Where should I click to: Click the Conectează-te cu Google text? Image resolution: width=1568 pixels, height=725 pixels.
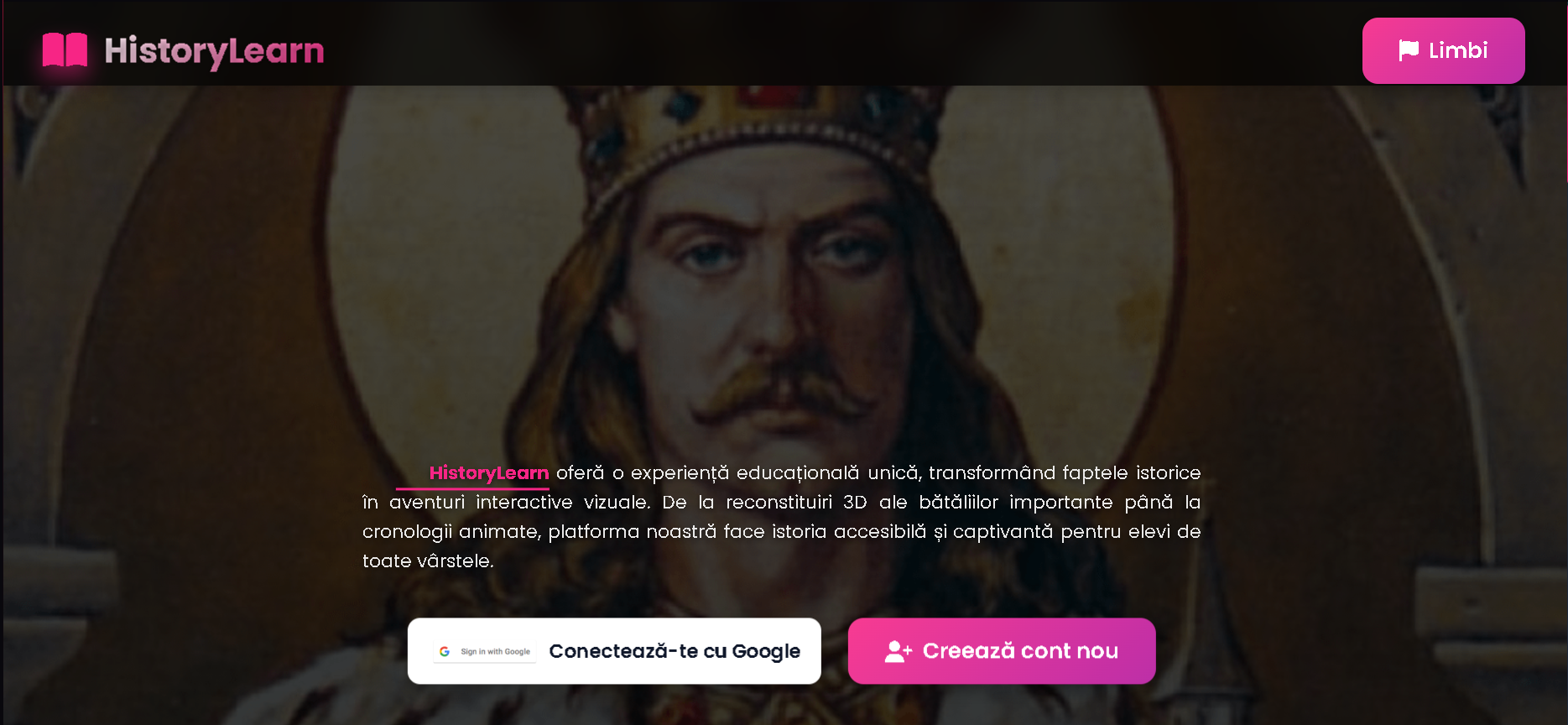click(x=675, y=651)
